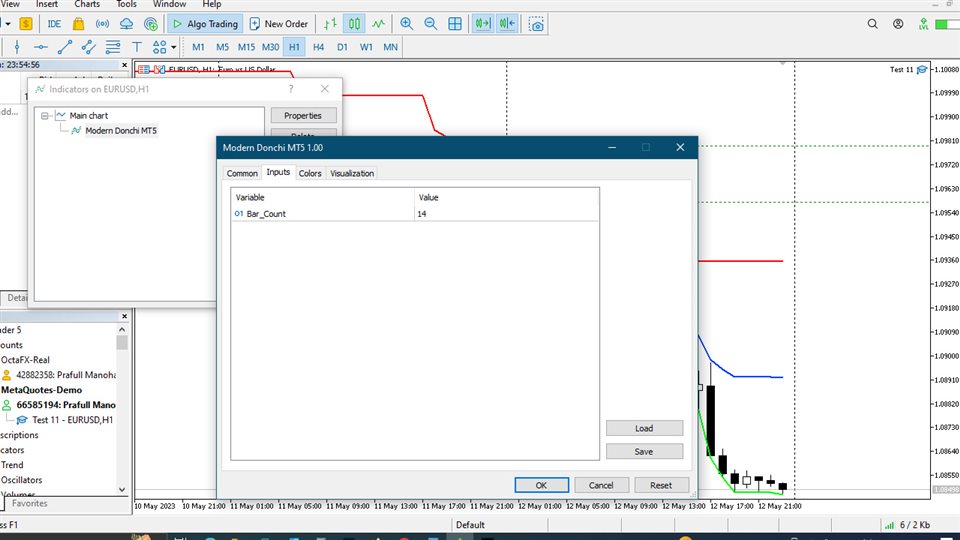Screen dimensions: 960x540
Task: Switch chart to candlestick view
Action: [x=354, y=23]
